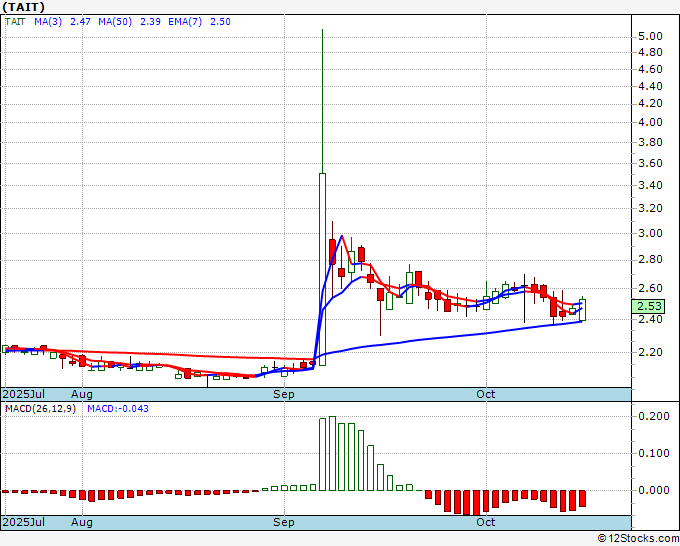This screenshot has height=546, width=680.
Task: Click Aug on MACD panel axis
Action: point(82,522)
